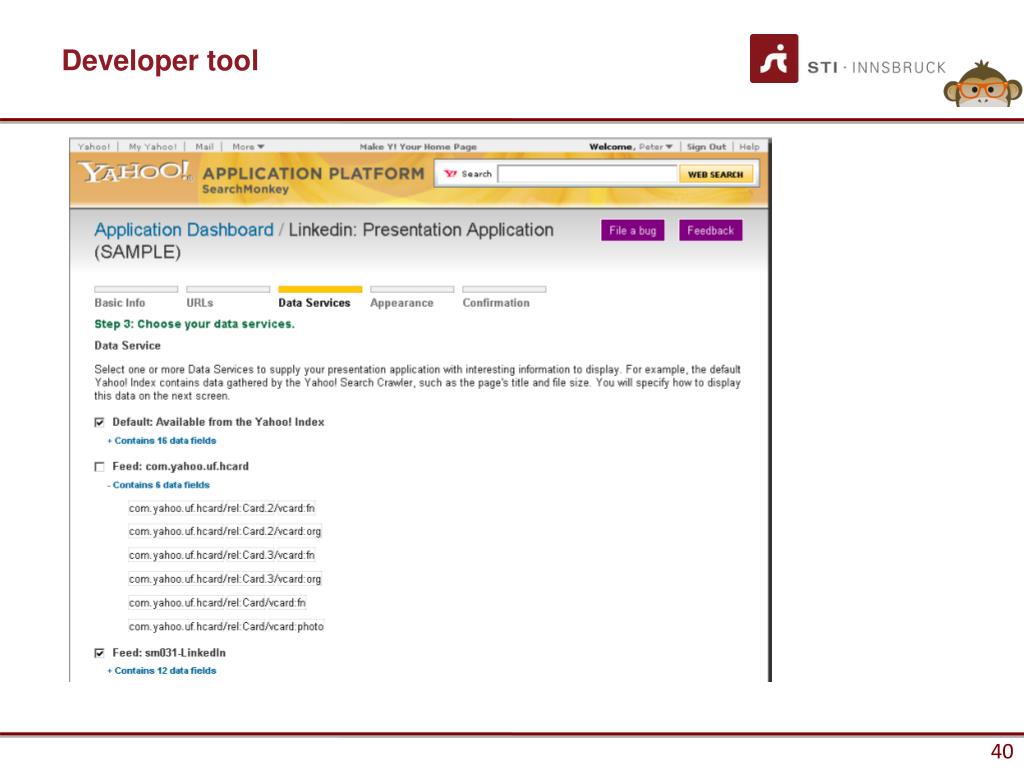
Task: Click the Developer tool slide title
Action: [160, 60]
